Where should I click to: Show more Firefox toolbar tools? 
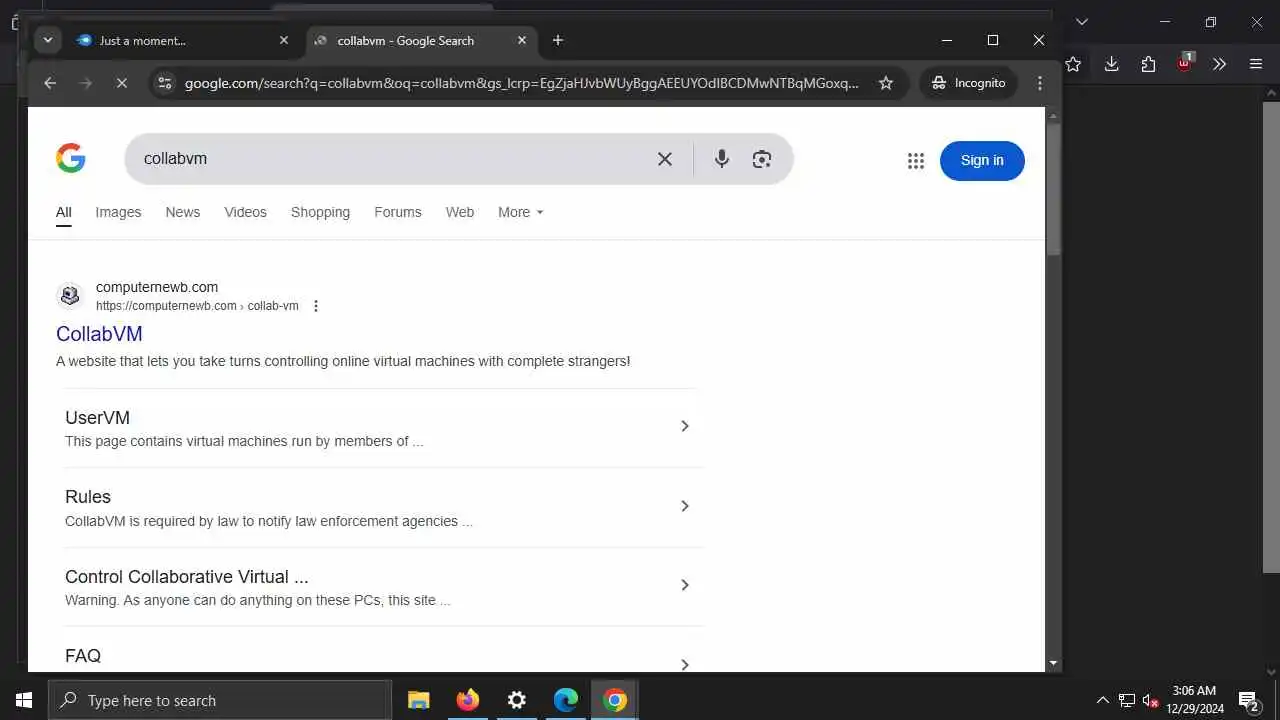(x=1219, y=64)
